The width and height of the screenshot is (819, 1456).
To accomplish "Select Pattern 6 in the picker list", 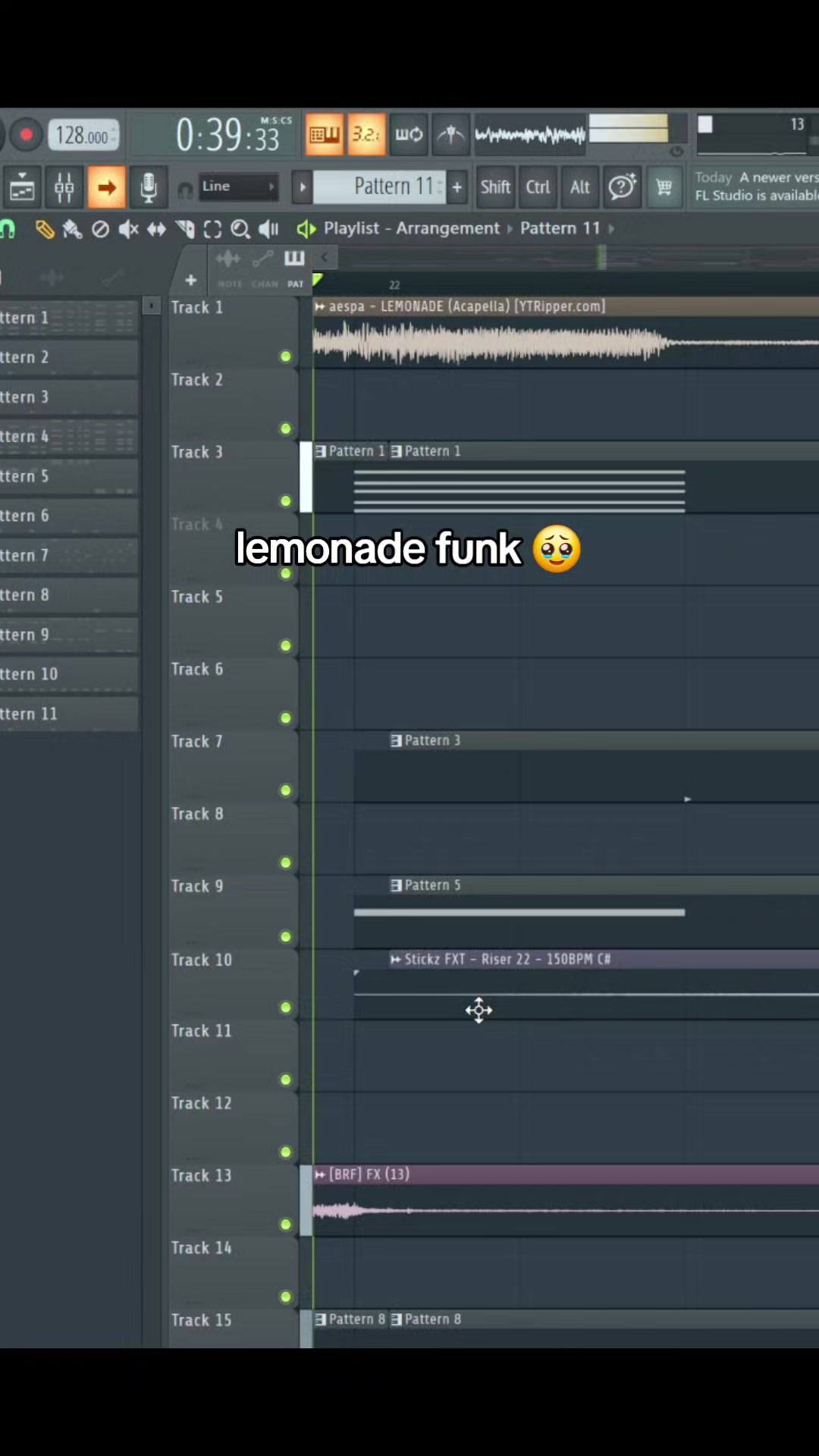I will pyautogui.click(x=68, y=516).
